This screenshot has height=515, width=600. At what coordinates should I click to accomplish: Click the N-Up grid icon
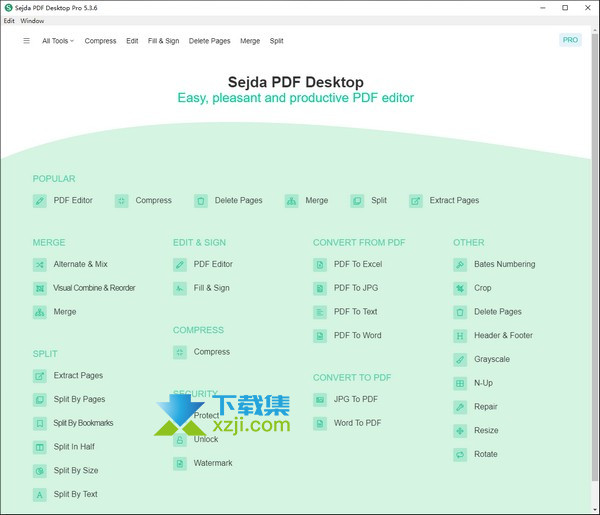pos(460,383)
